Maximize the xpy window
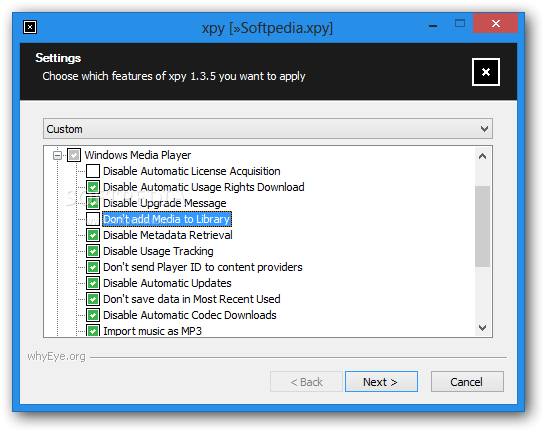Image resolution: width=545 pixels, height=432 pixels. [x=460, y=24]
